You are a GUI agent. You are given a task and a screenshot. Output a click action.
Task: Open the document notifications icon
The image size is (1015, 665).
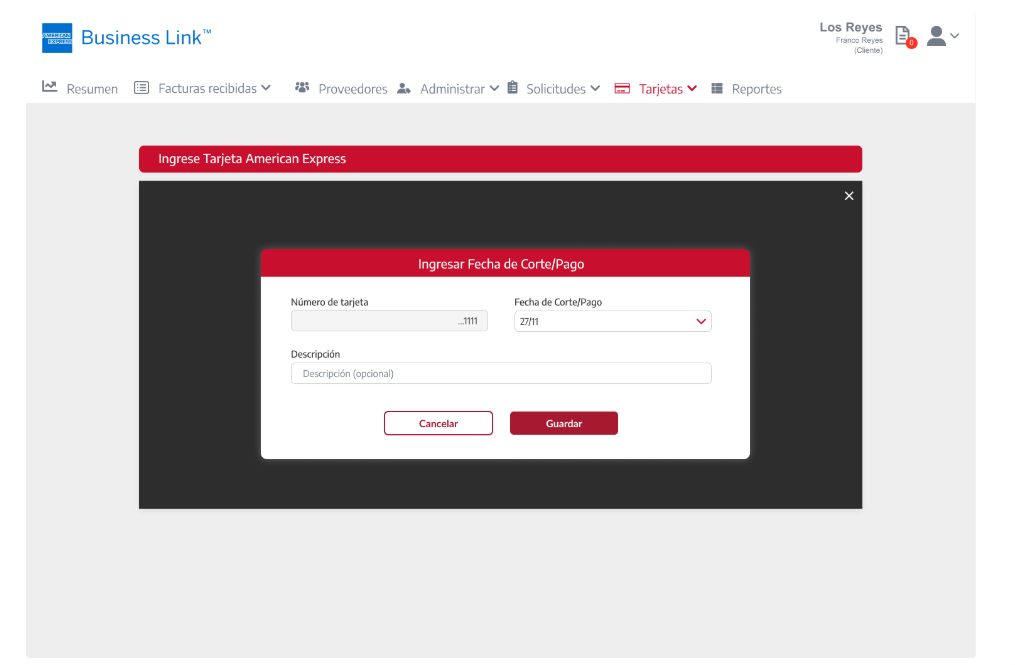point(903,36)
